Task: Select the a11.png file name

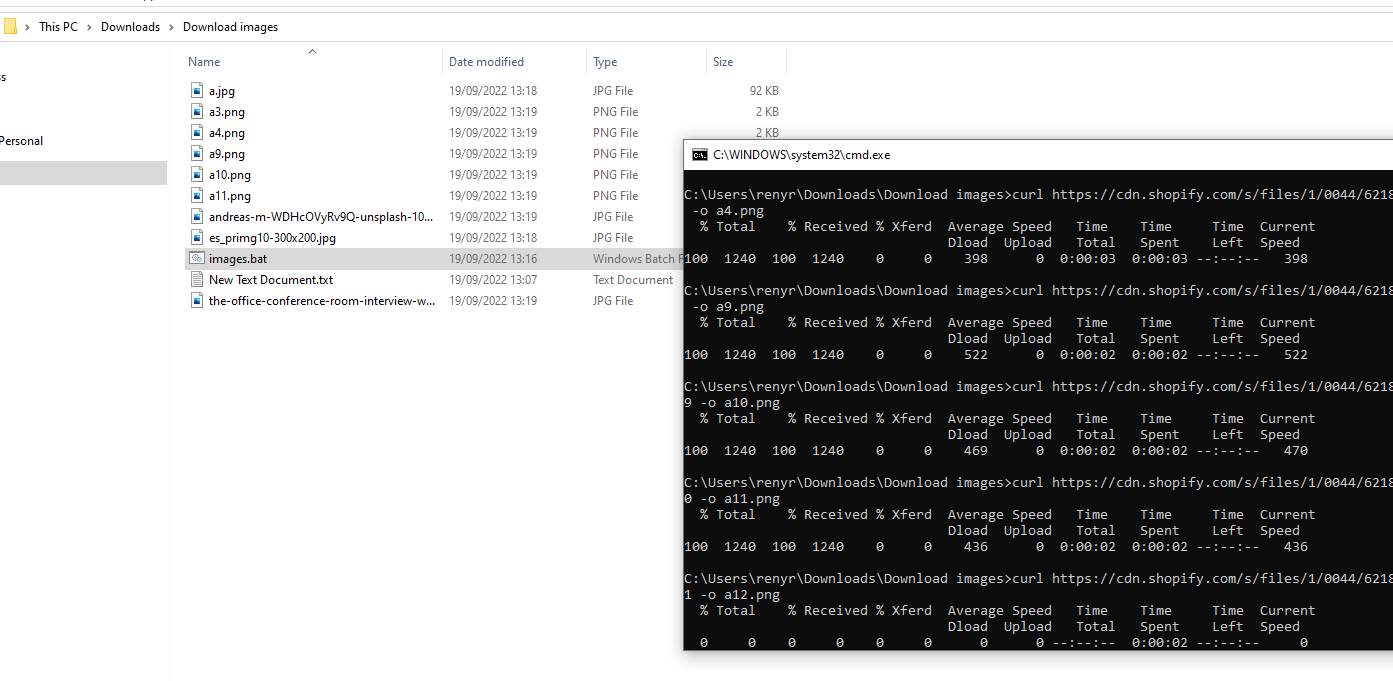Action: [230, 196]
